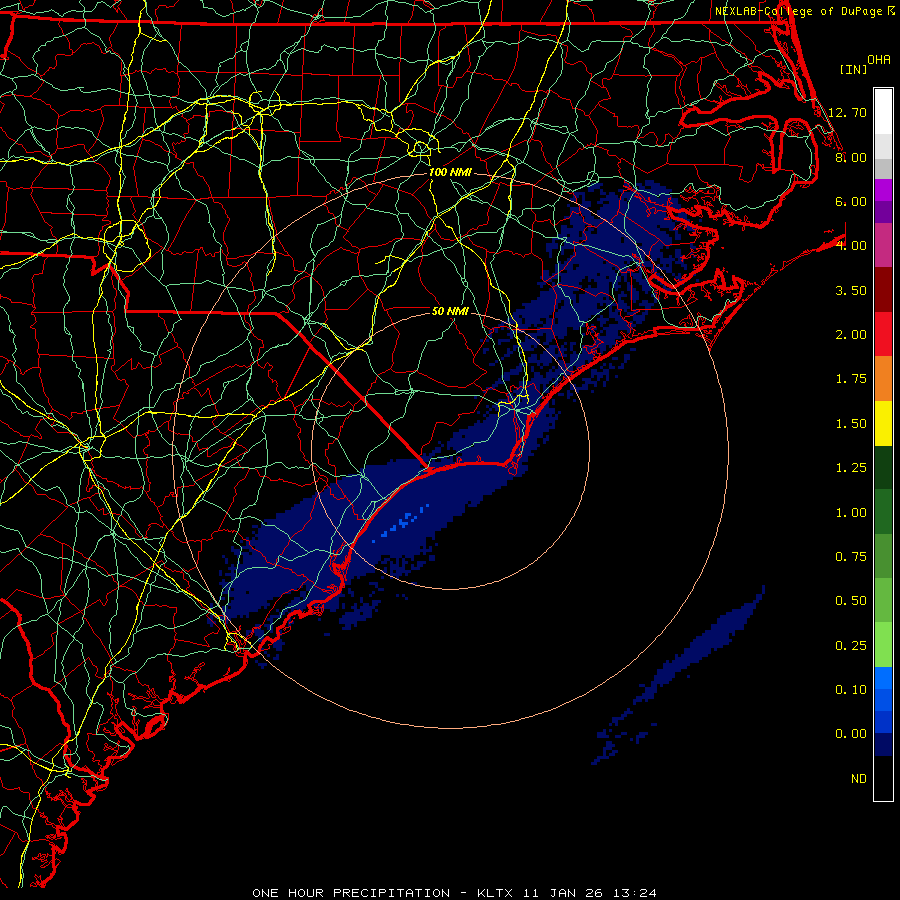Select the 8.00 legend value
900x900 pixels.
[x=851, y=157]
